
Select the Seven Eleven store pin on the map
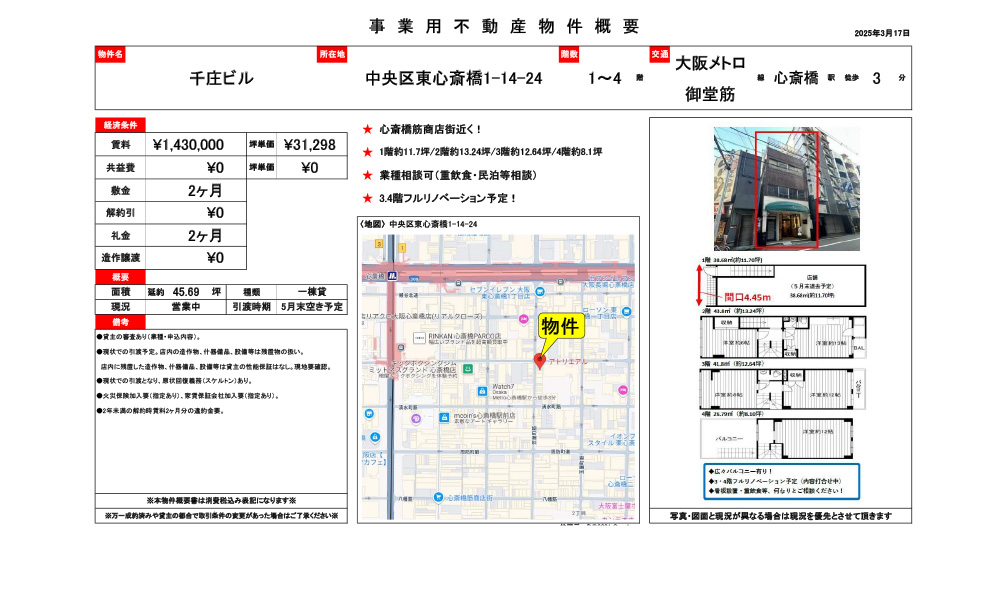(540, 291)
